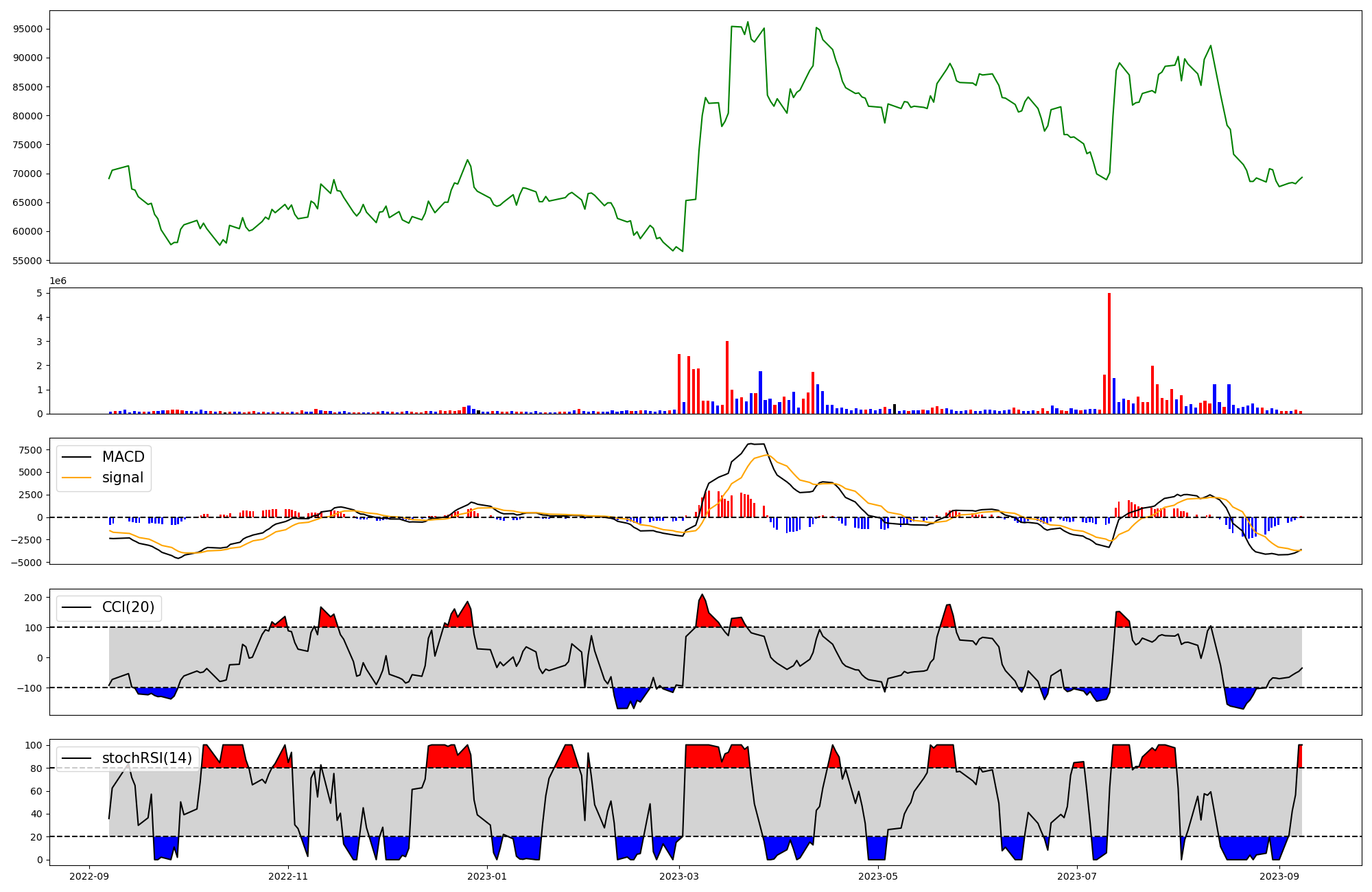
Task: Click the 55000 price axis tick label
Action: pos(28,261)
